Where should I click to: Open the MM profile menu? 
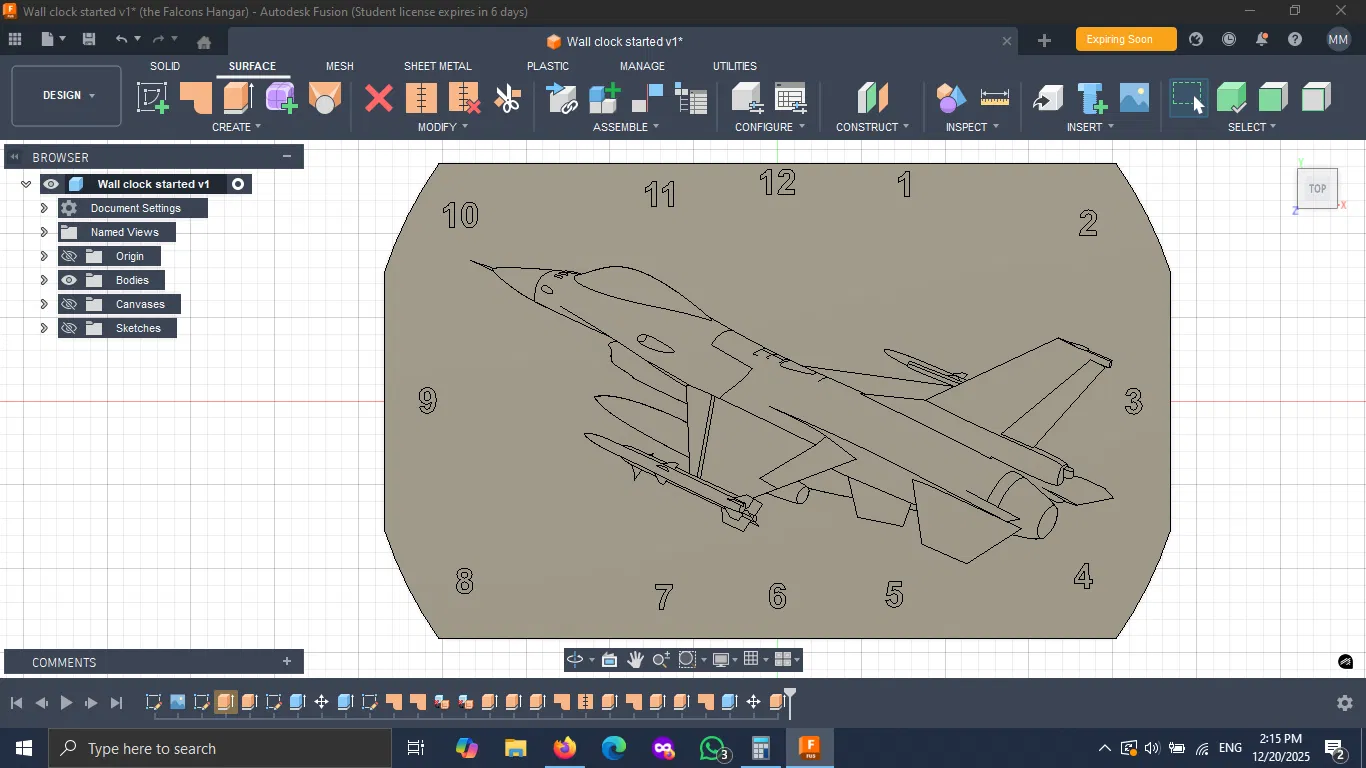pos(1339,39)
